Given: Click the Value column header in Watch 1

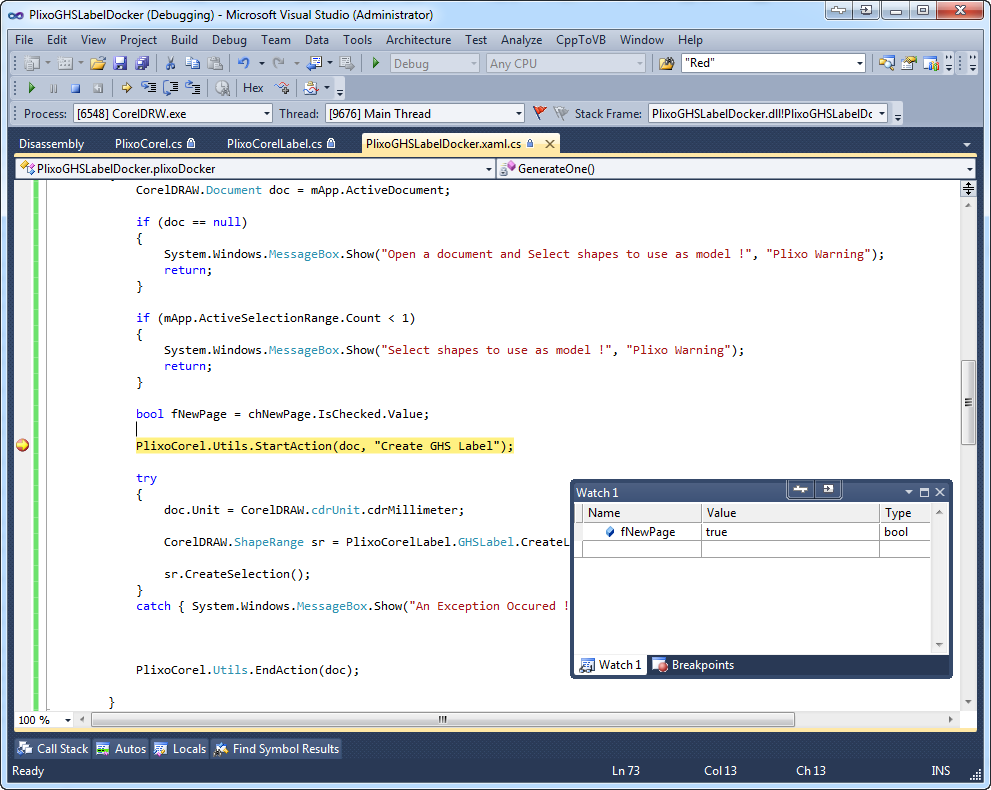Looking at the screenshot, I should click(790, 513).
